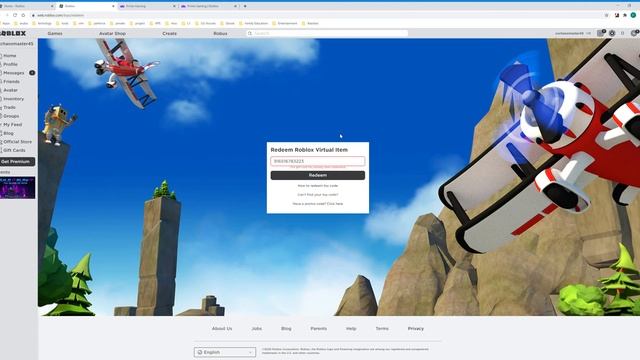Open the Games menu in the top navigation
This screenshot has height=360, width=640.
(x=55, y=33)
